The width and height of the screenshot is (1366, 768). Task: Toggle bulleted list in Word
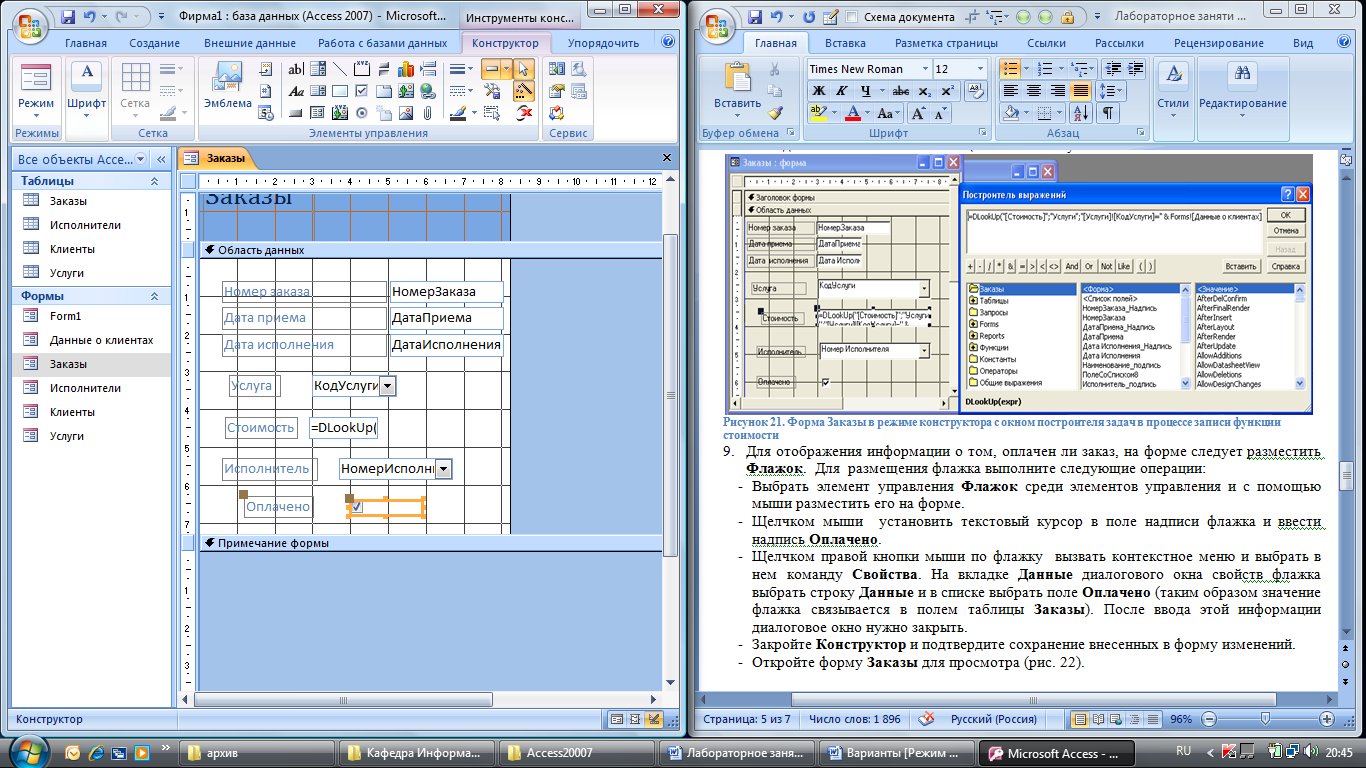click(x=1010, y=69)
